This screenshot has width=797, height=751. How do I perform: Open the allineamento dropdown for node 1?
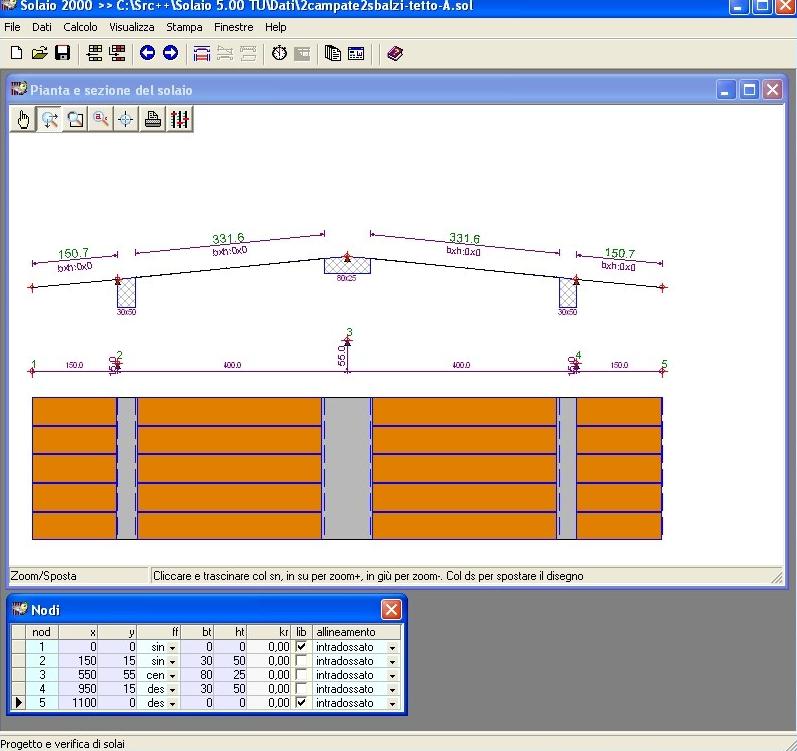pyautogui.click(x=392, y=647)
